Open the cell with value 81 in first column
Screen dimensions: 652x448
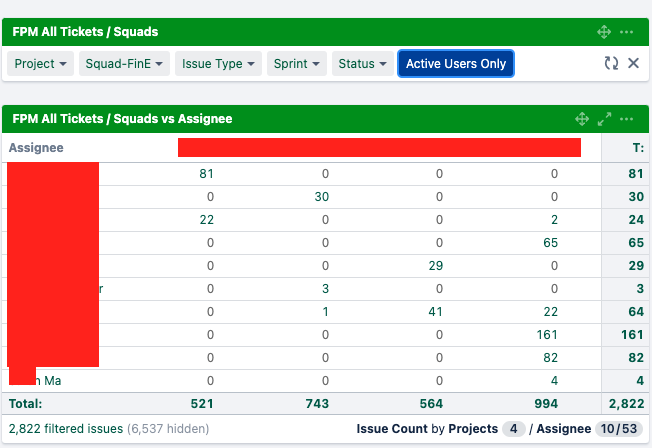206,173
